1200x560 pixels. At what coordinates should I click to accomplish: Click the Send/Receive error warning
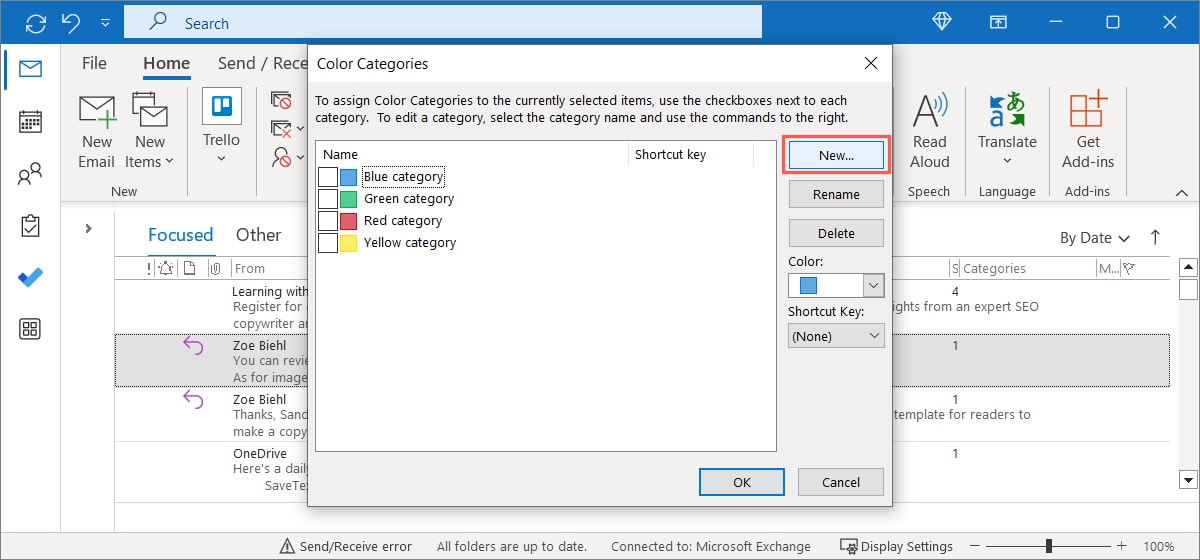(x=346, y=546)
